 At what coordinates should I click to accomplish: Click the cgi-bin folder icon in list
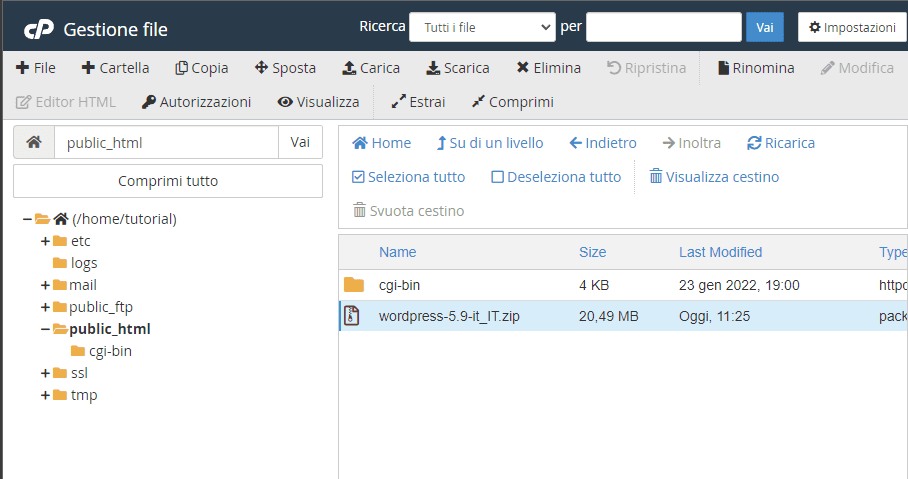point(354,284)
